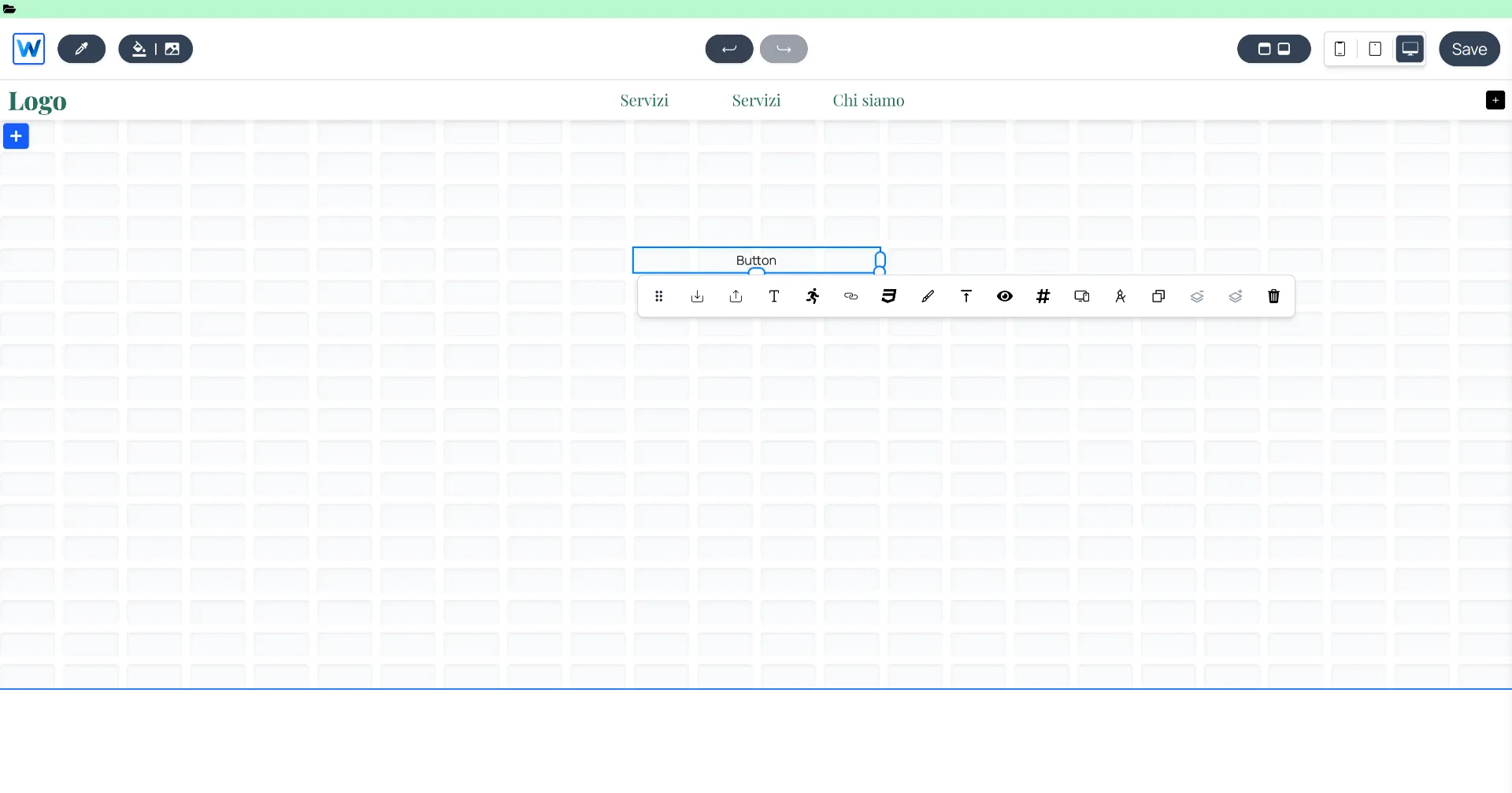Open the CSS3 styling icon in toolbar
Viewport: 1512px width, 793px height.
point(889,296)
